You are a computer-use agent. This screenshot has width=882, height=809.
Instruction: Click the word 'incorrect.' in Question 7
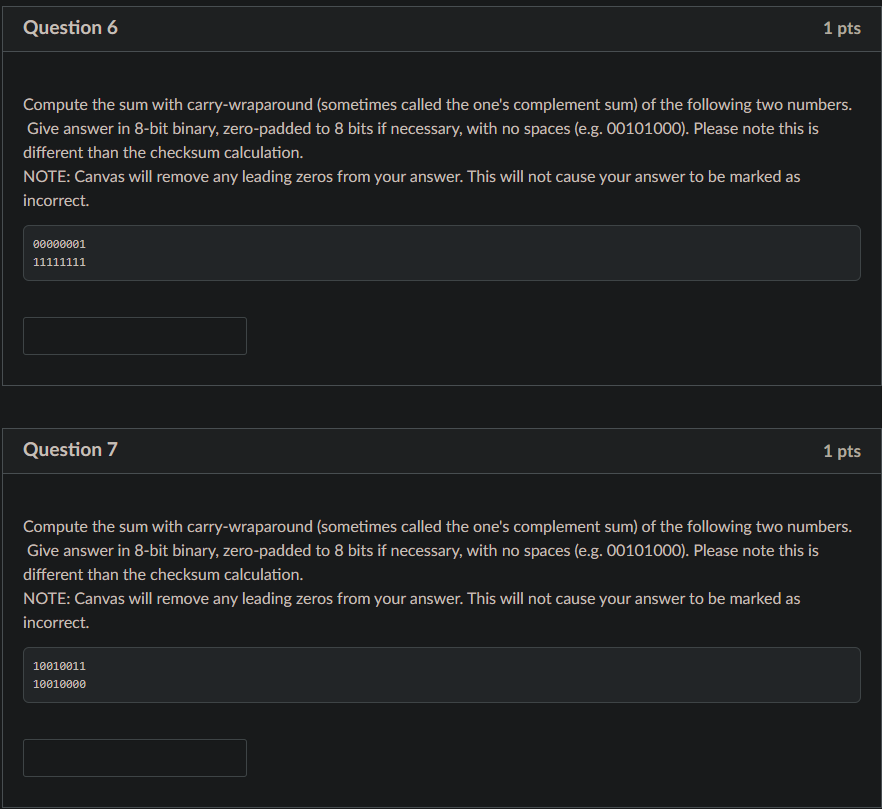click(x=56, y=623)
